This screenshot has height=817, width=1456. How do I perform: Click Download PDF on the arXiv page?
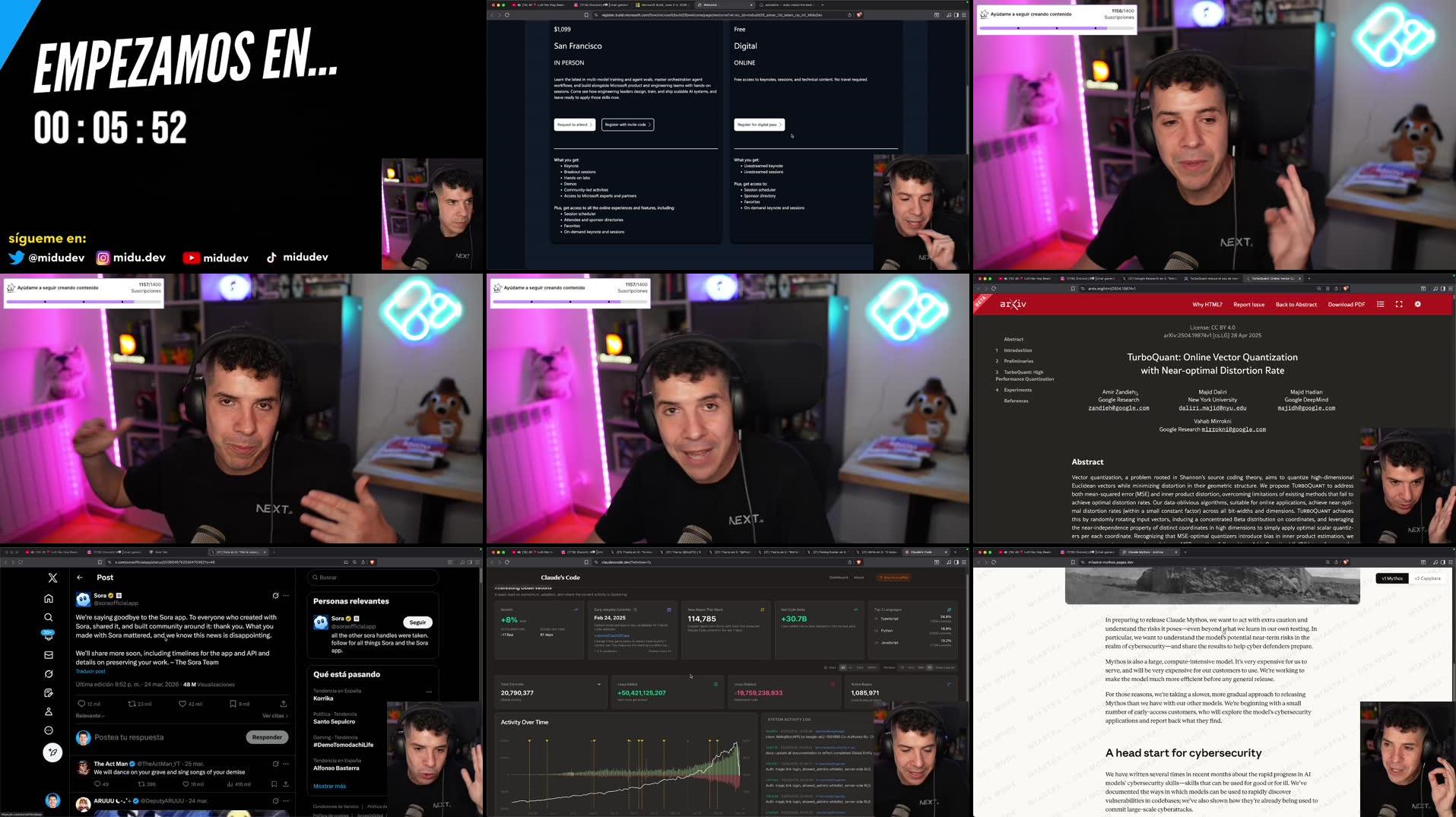coord(1347,304)
